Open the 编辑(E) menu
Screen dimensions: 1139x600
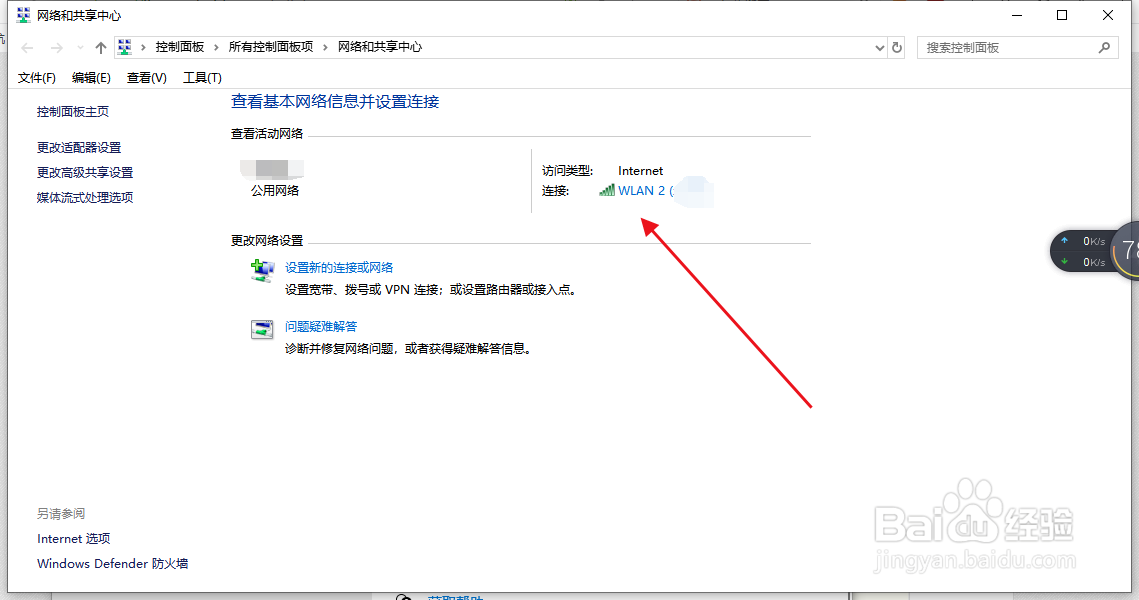(91, 78)
